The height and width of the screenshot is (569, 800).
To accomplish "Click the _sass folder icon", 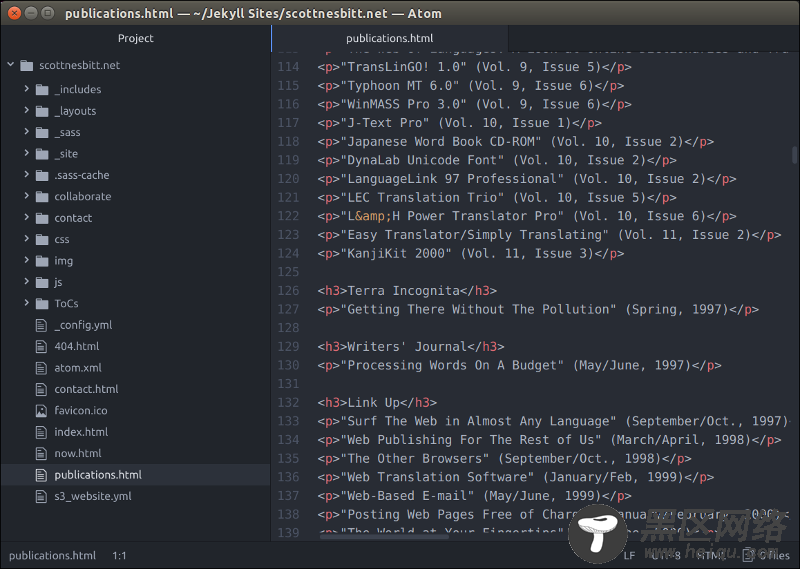I will tap(42, 133).
